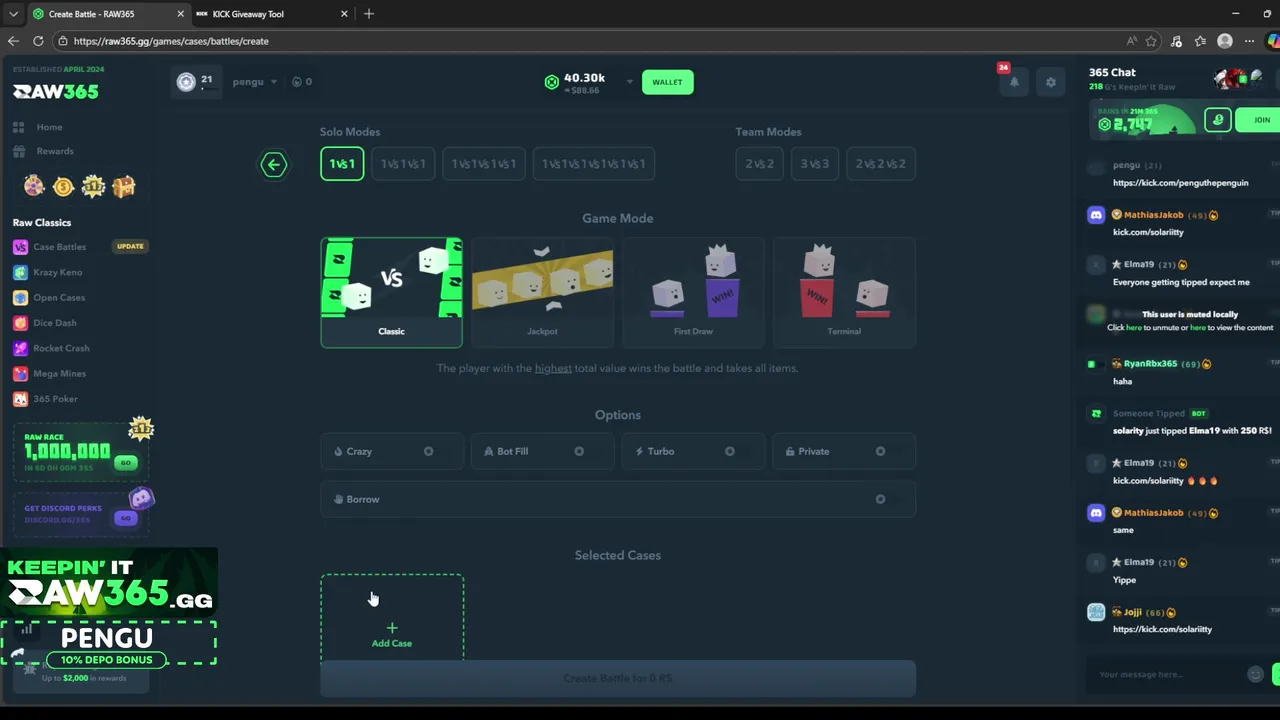Toggle the Crazy option

(x=391, y=451)
